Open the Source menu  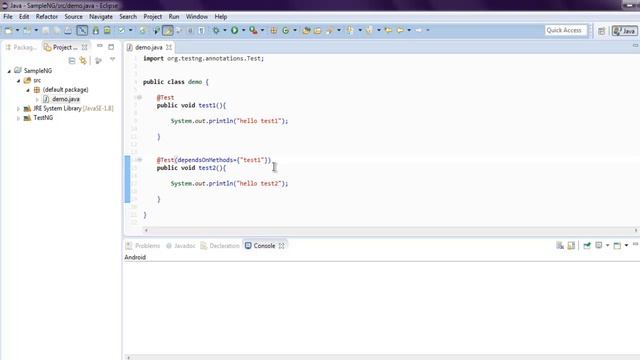pos(73,17)
